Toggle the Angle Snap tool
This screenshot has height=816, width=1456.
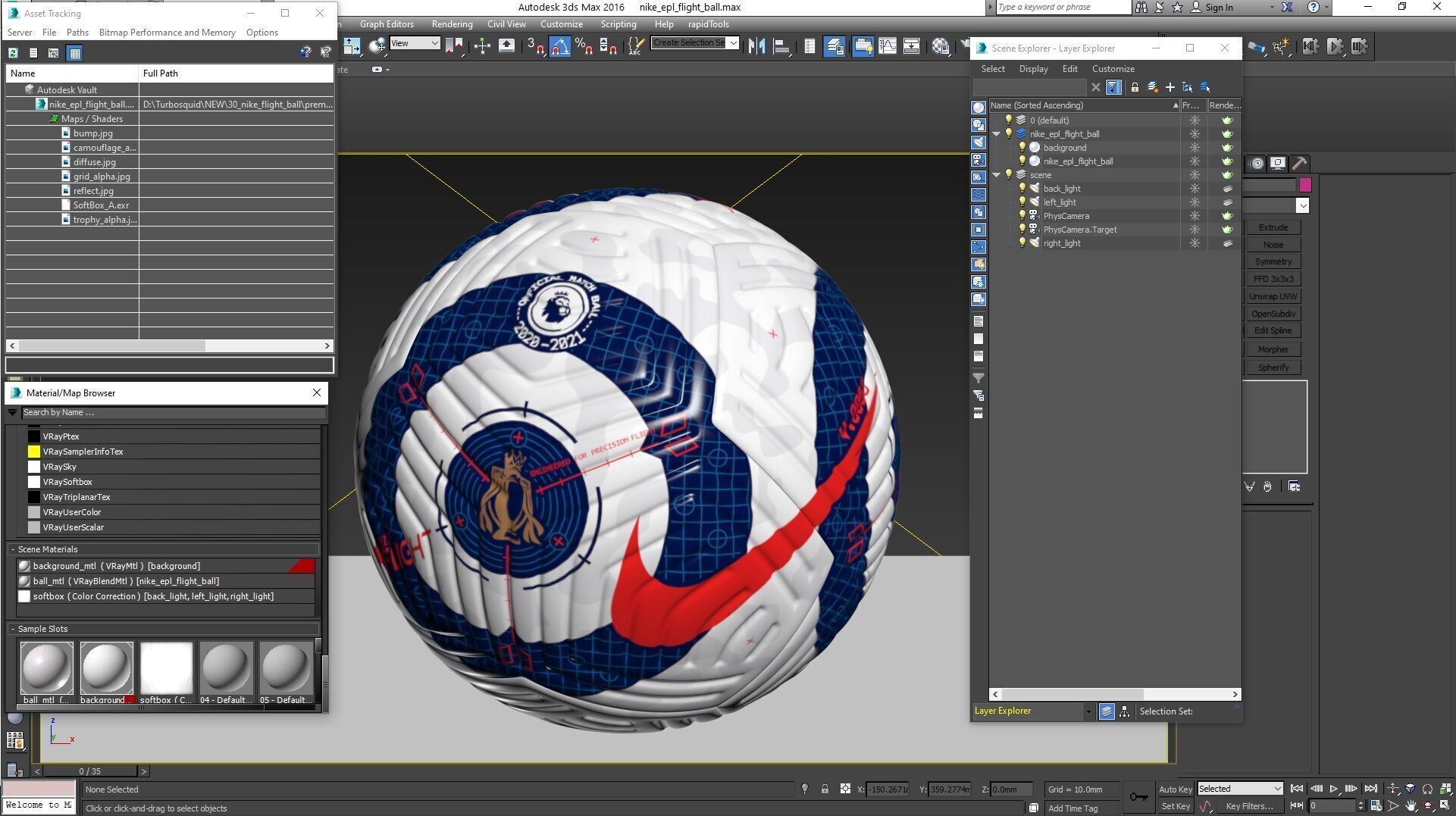coord(559,46)
